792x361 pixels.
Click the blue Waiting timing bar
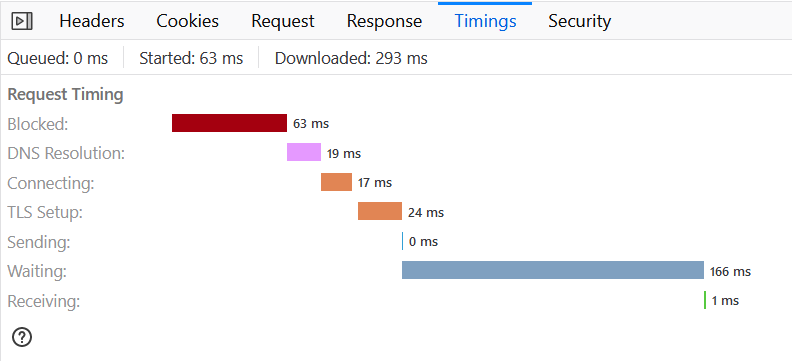553,270
